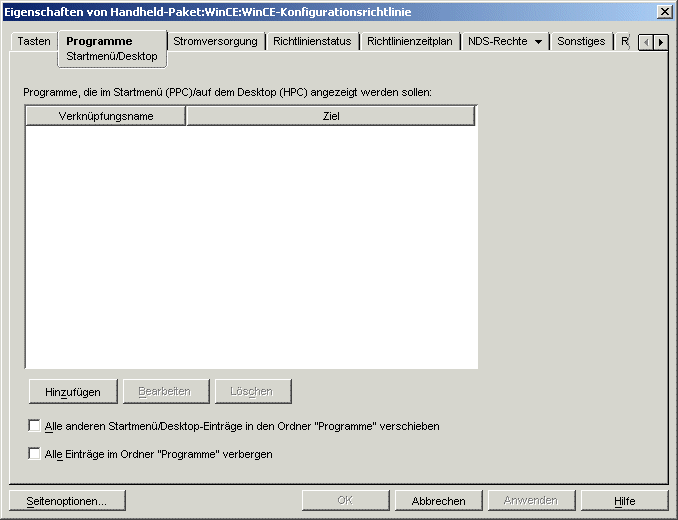Select the Programme Startmenü/Desktop tab
Viewport: 678px width, 520px height.
click(x=112, y=48)
